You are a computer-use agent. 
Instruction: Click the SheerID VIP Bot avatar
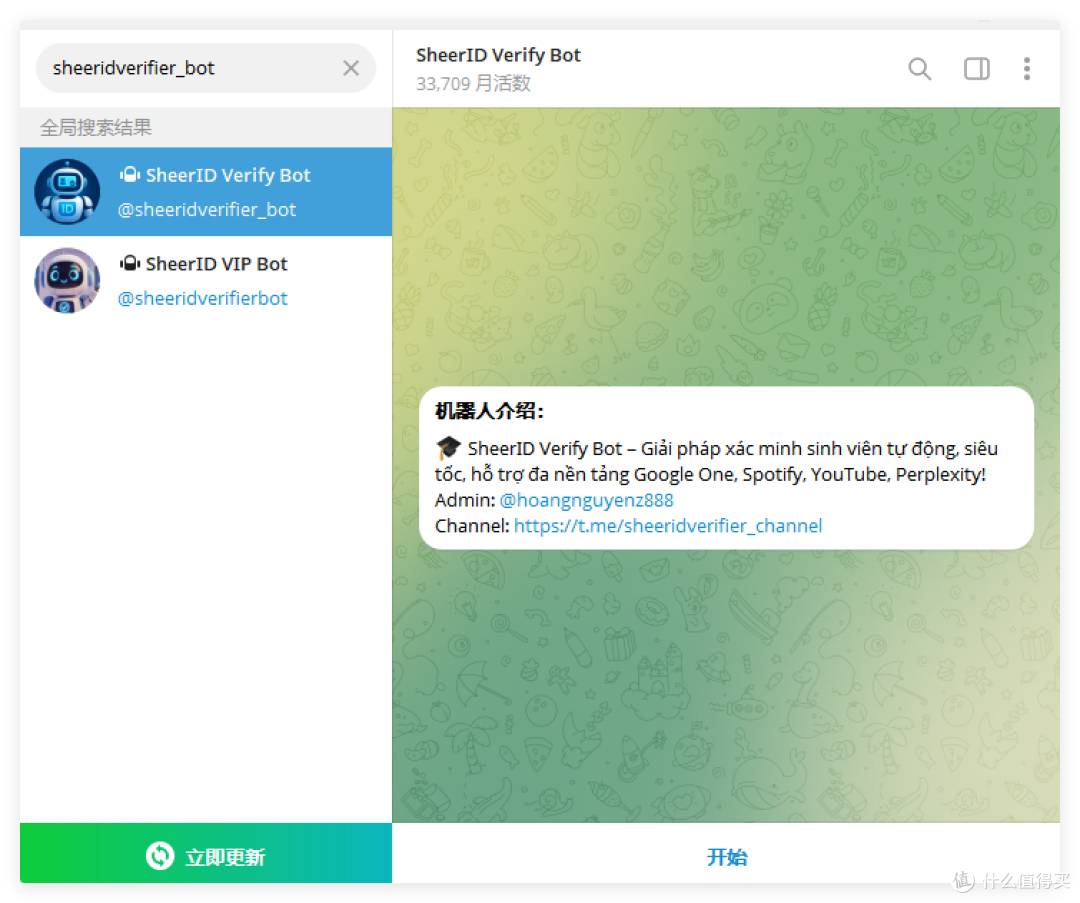[67, 280]
